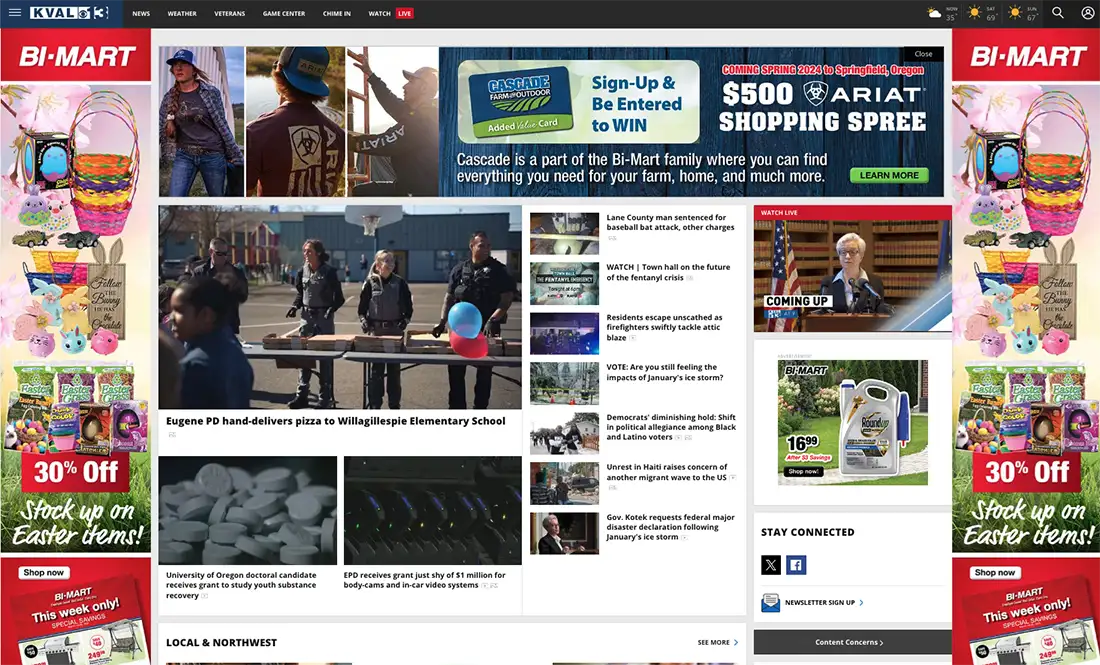Open the Game Center menu item
Image resolution: width=1100 pixels, height=665 pixels.
point(283,13)
